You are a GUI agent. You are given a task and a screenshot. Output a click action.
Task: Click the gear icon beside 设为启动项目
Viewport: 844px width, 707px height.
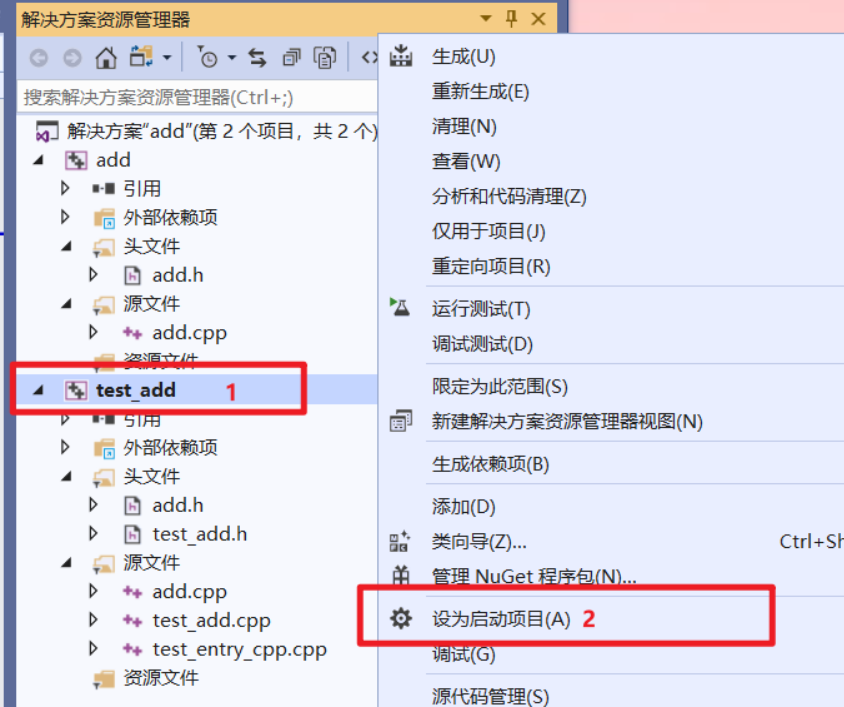pos(400,617)
